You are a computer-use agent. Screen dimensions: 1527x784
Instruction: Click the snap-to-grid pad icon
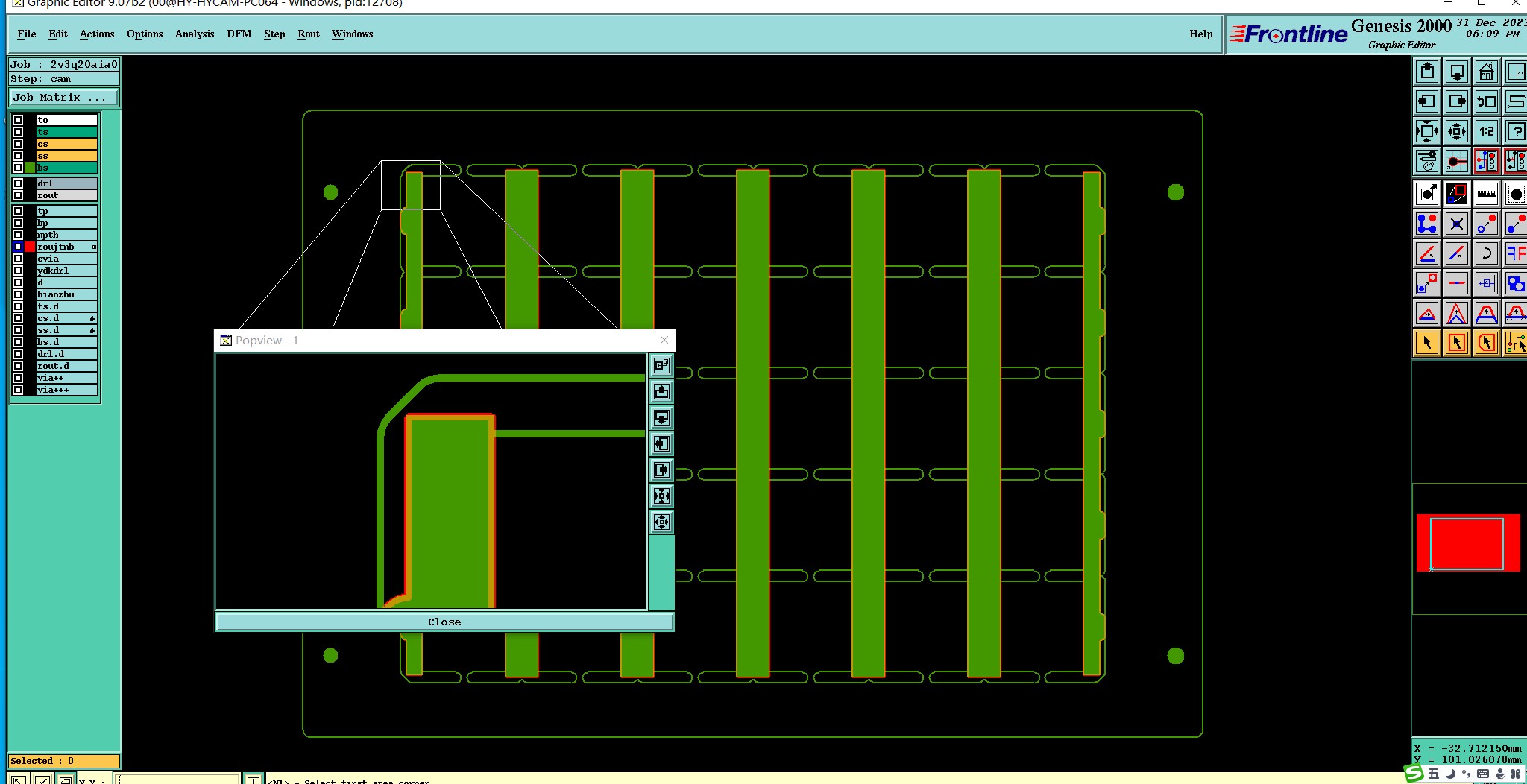click(1457, 161)
